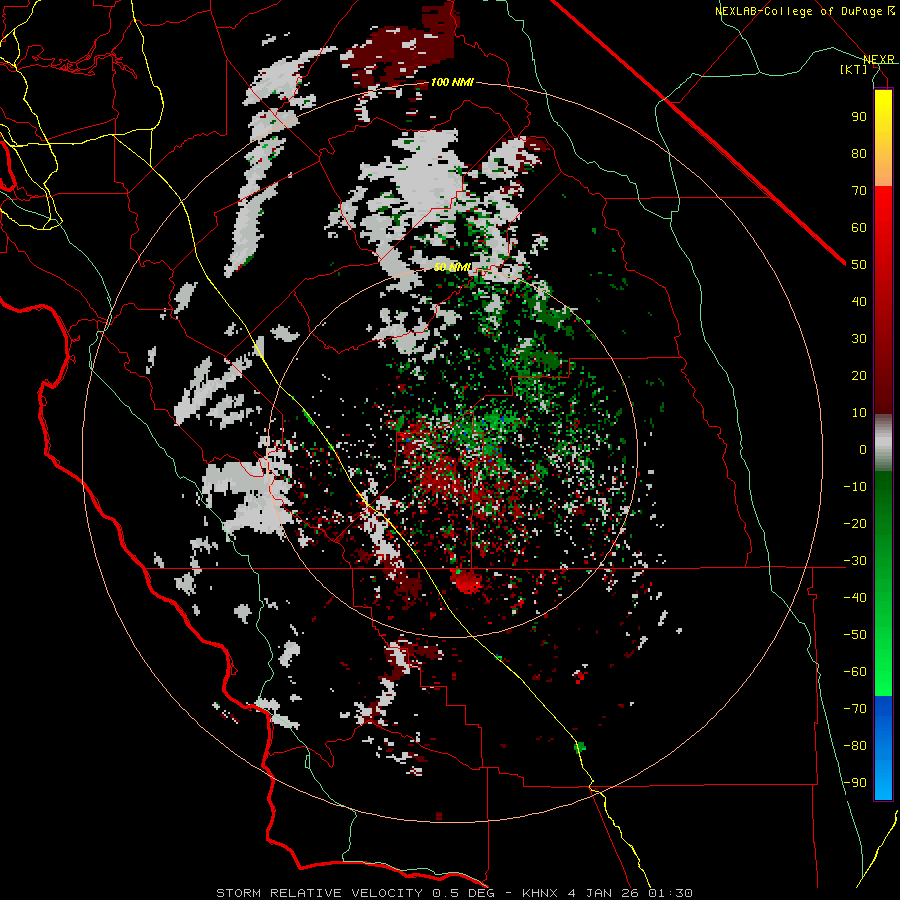900x900 pixels.
Task: Click the -20 scale label
Action: [855, 523]
